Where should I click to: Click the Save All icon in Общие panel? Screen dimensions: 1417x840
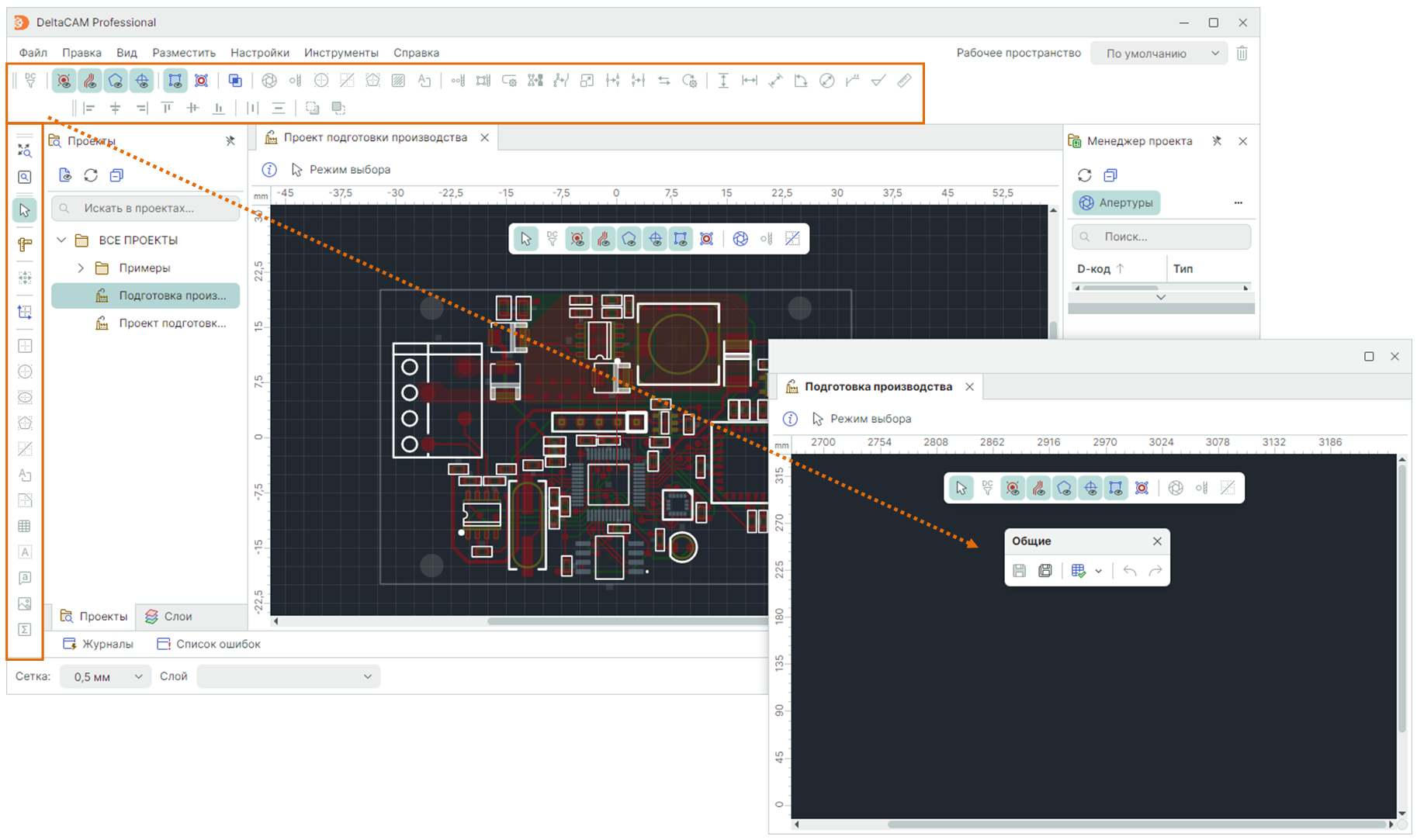point(1045,571)
